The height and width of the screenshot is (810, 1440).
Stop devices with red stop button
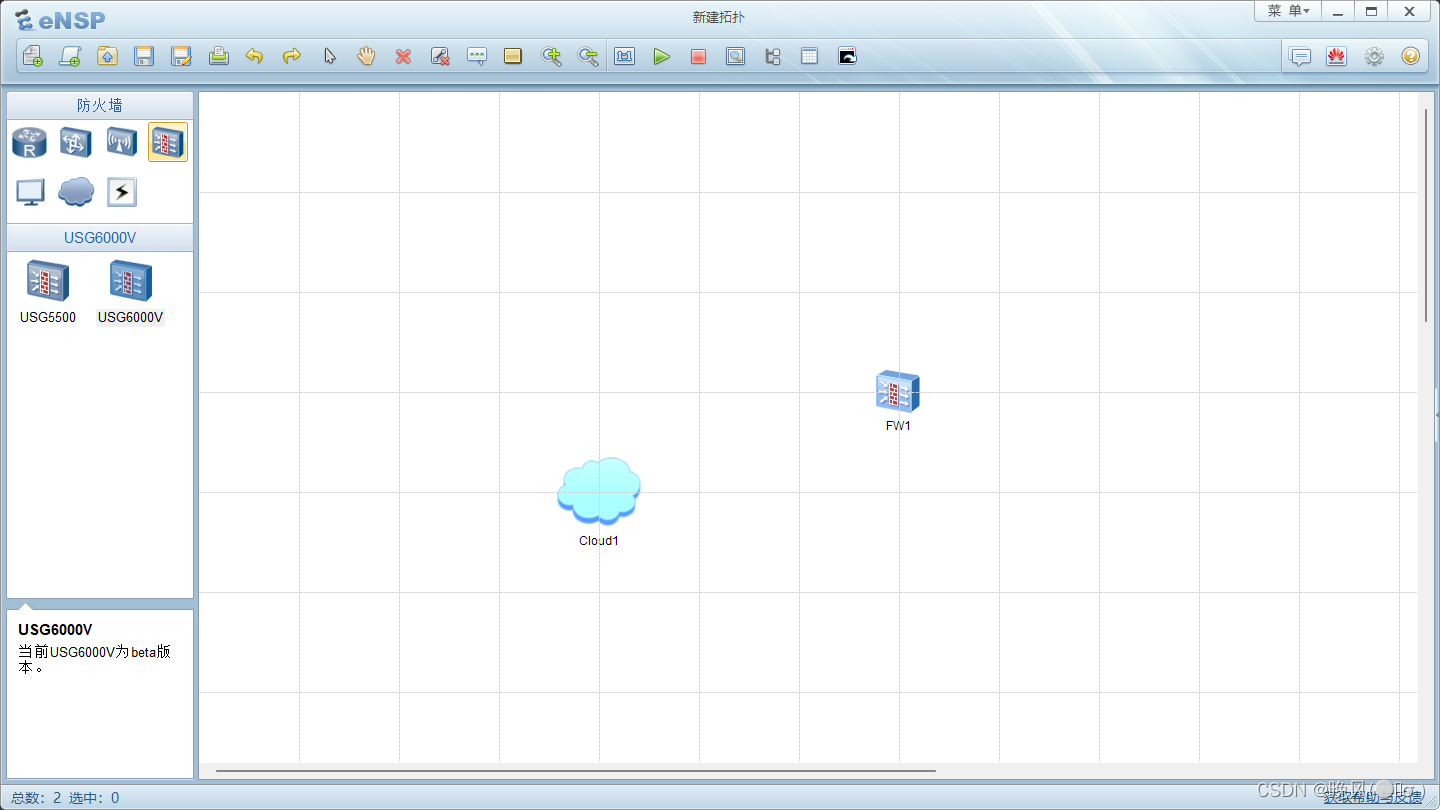coord(698,56)
